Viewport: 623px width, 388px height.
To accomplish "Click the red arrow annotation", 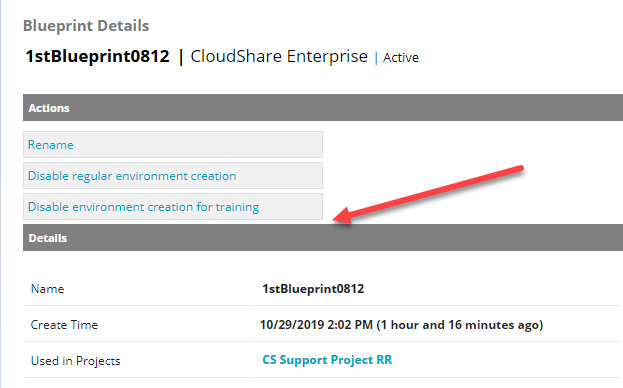I will point(428,194).
